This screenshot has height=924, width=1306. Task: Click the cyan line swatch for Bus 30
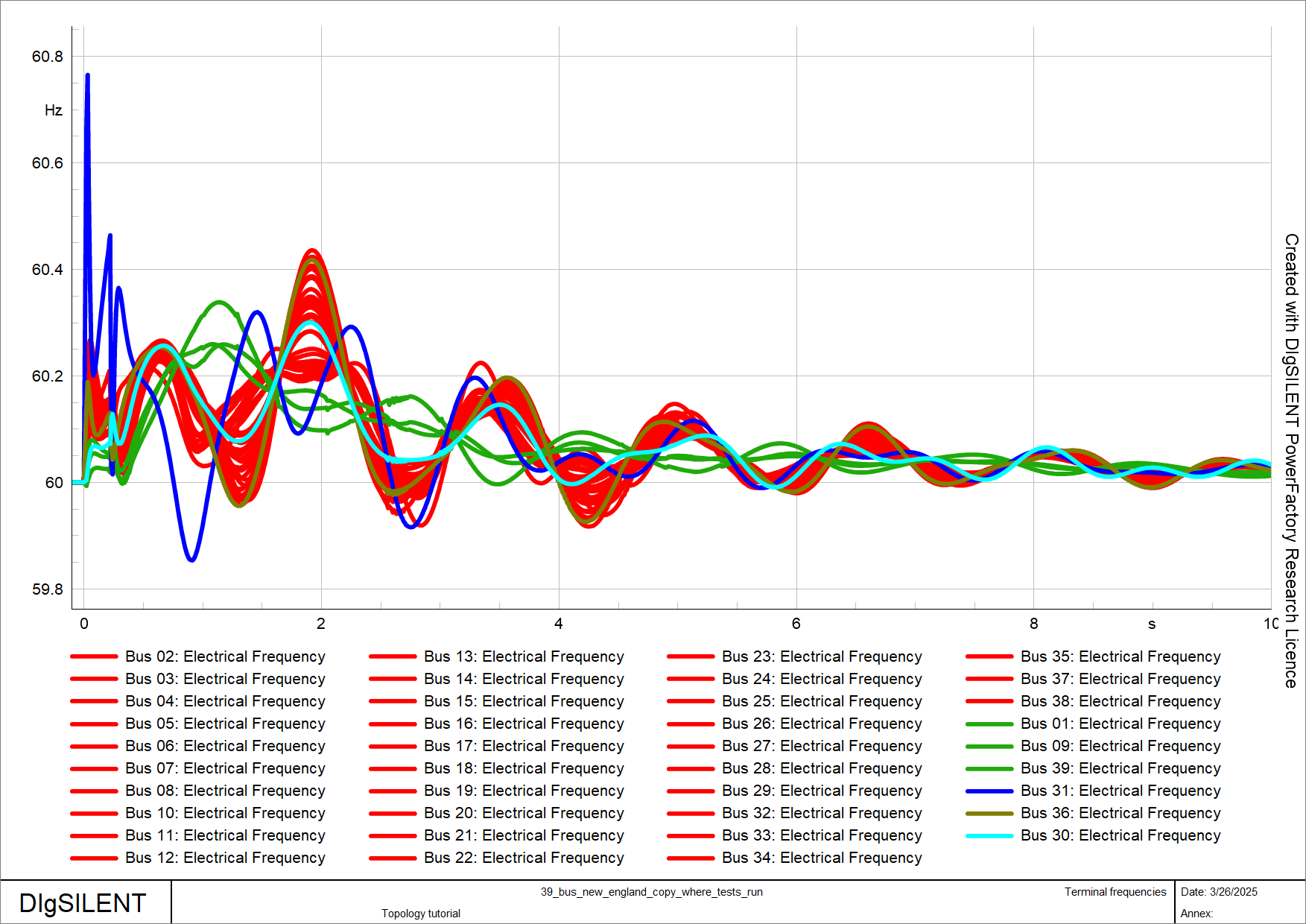[989, 836]
